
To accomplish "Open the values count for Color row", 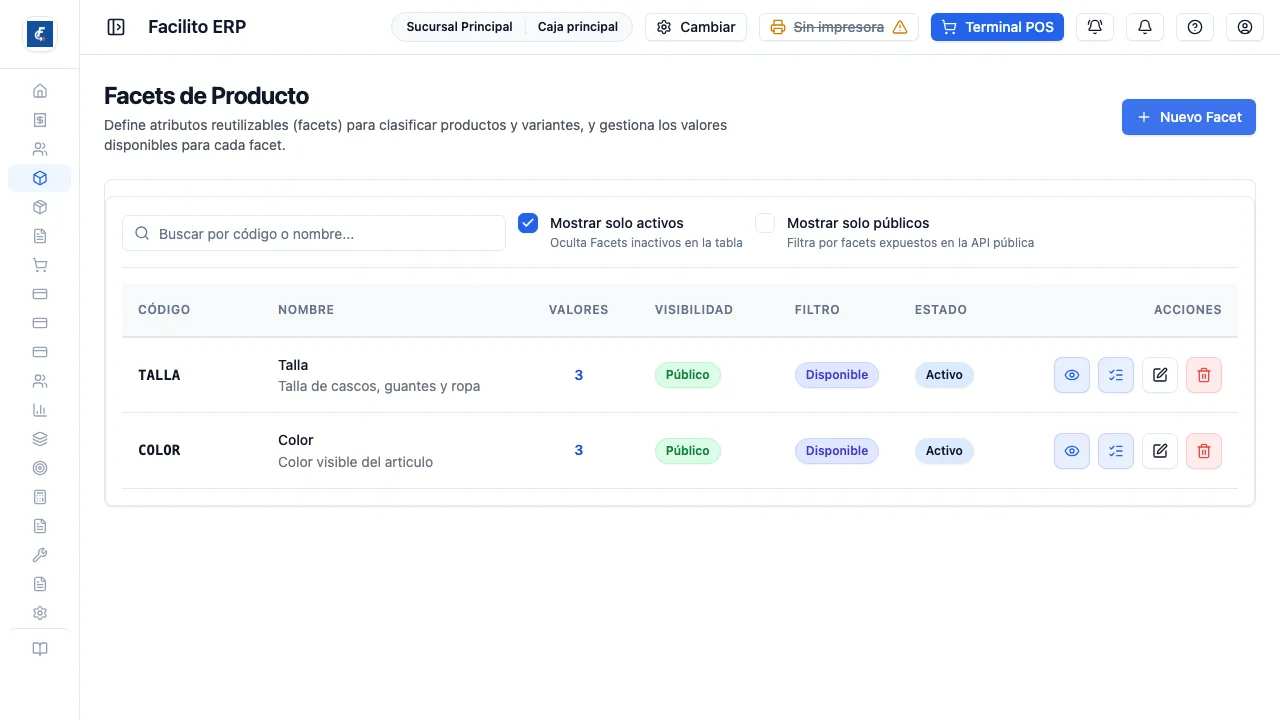I will coord(579,451).
